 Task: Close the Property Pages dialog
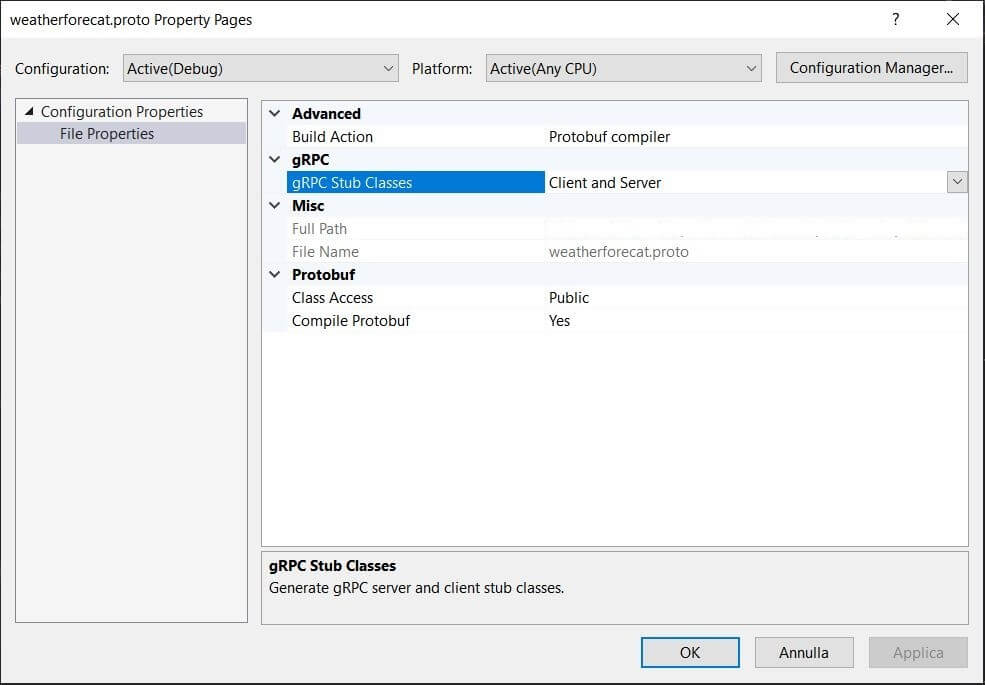tap(953, 19)
